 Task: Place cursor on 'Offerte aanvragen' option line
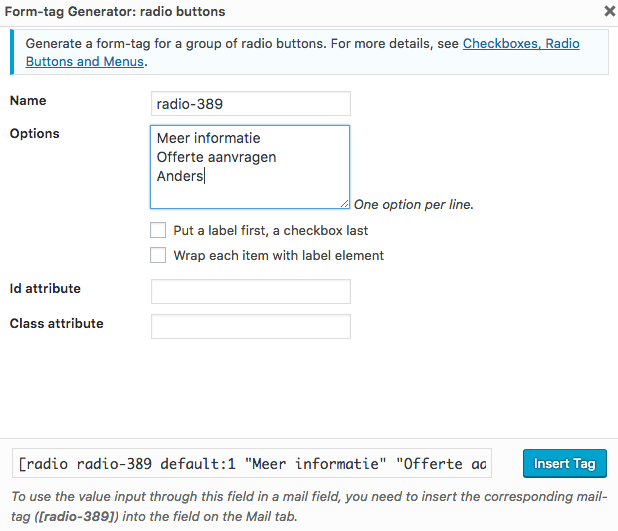tap(216, 157)
